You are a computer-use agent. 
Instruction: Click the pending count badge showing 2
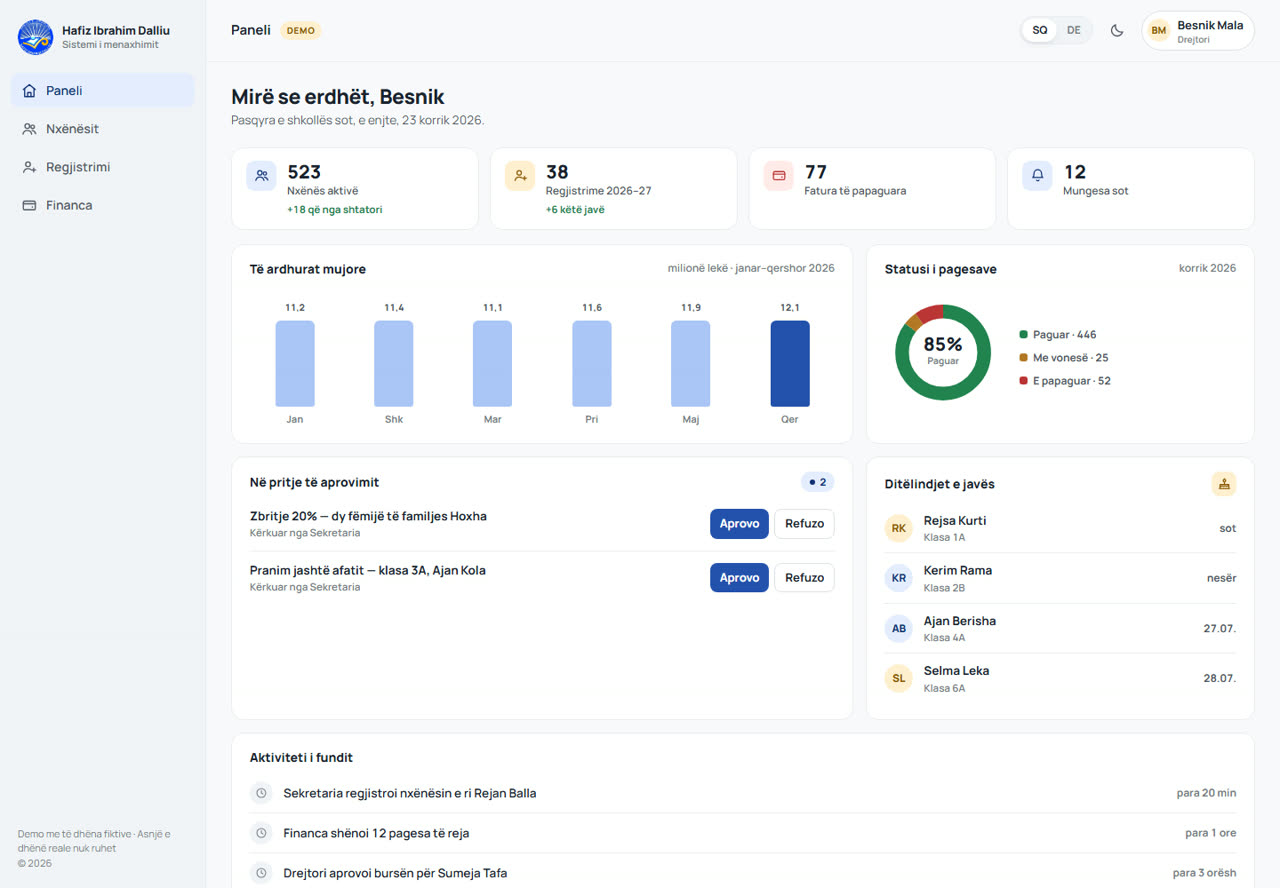pos(818,482)
